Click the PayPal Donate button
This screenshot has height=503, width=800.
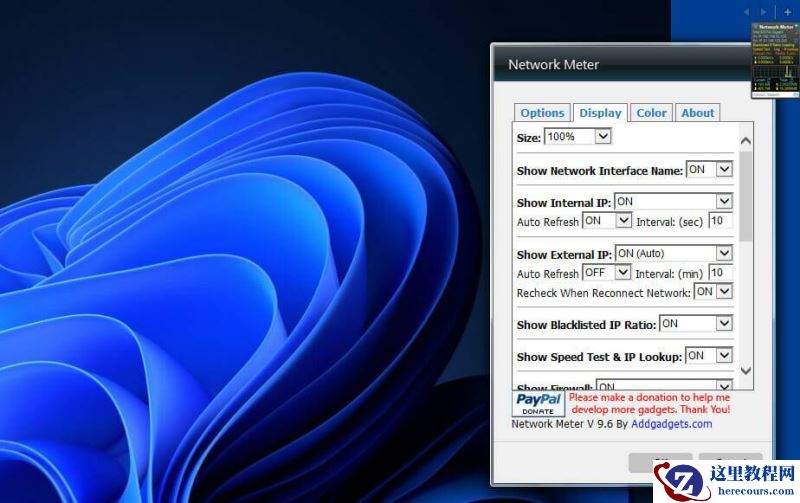click(538, 404)
